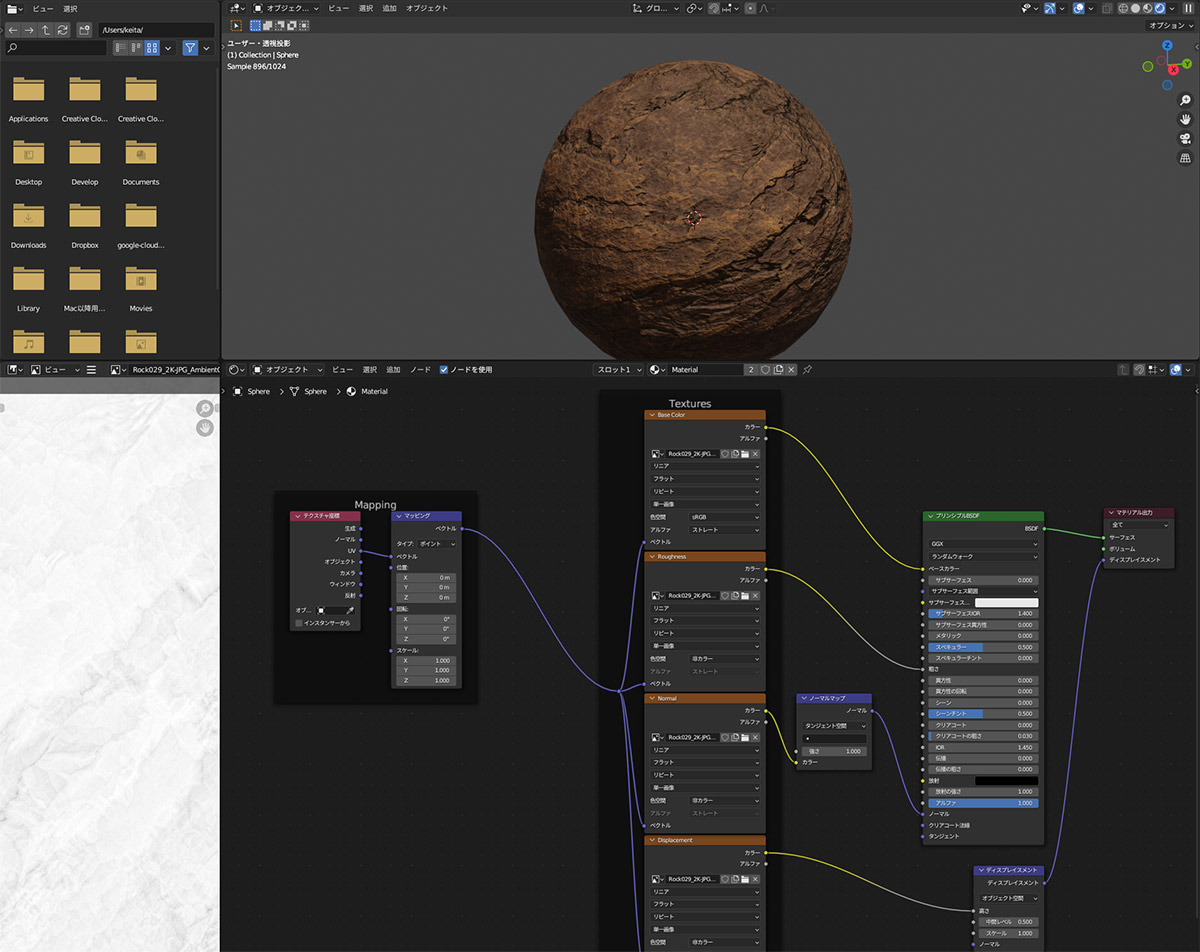The height and width of the screenshot is (952, 1200).
Task: Collapse the プリンシプルBSDF node
Action: tap(929, 517)
